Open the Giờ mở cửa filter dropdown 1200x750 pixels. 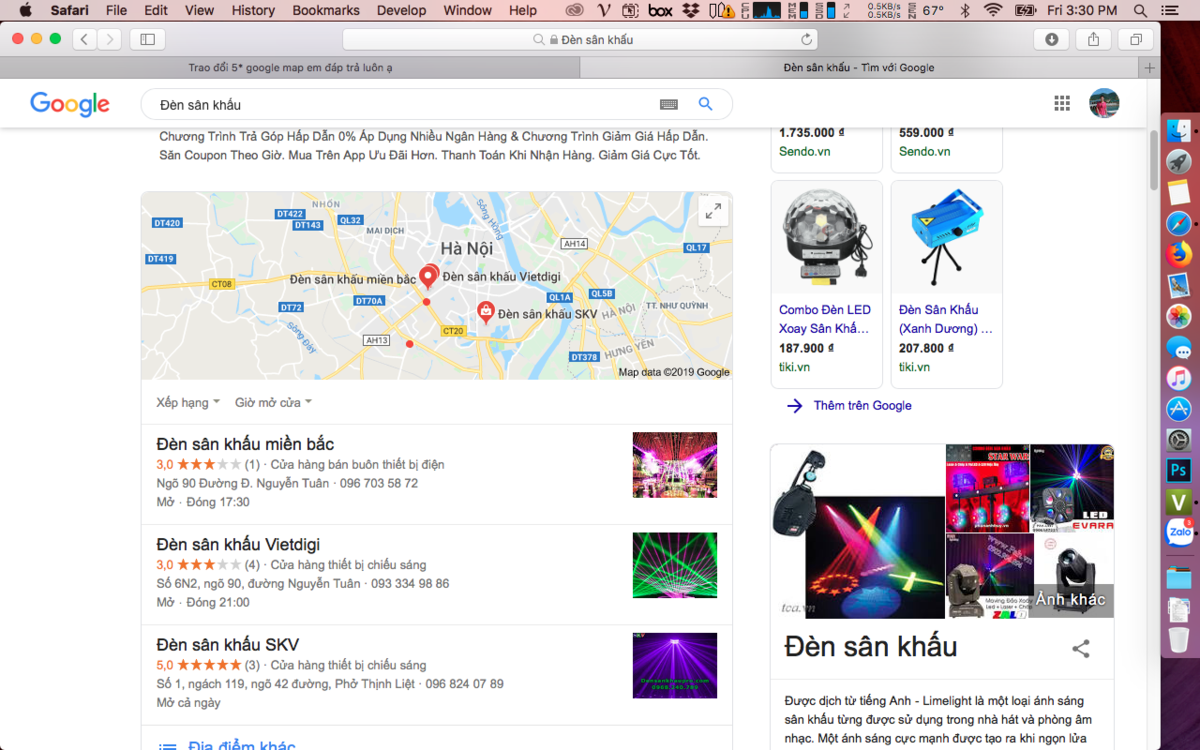[273, 402]
